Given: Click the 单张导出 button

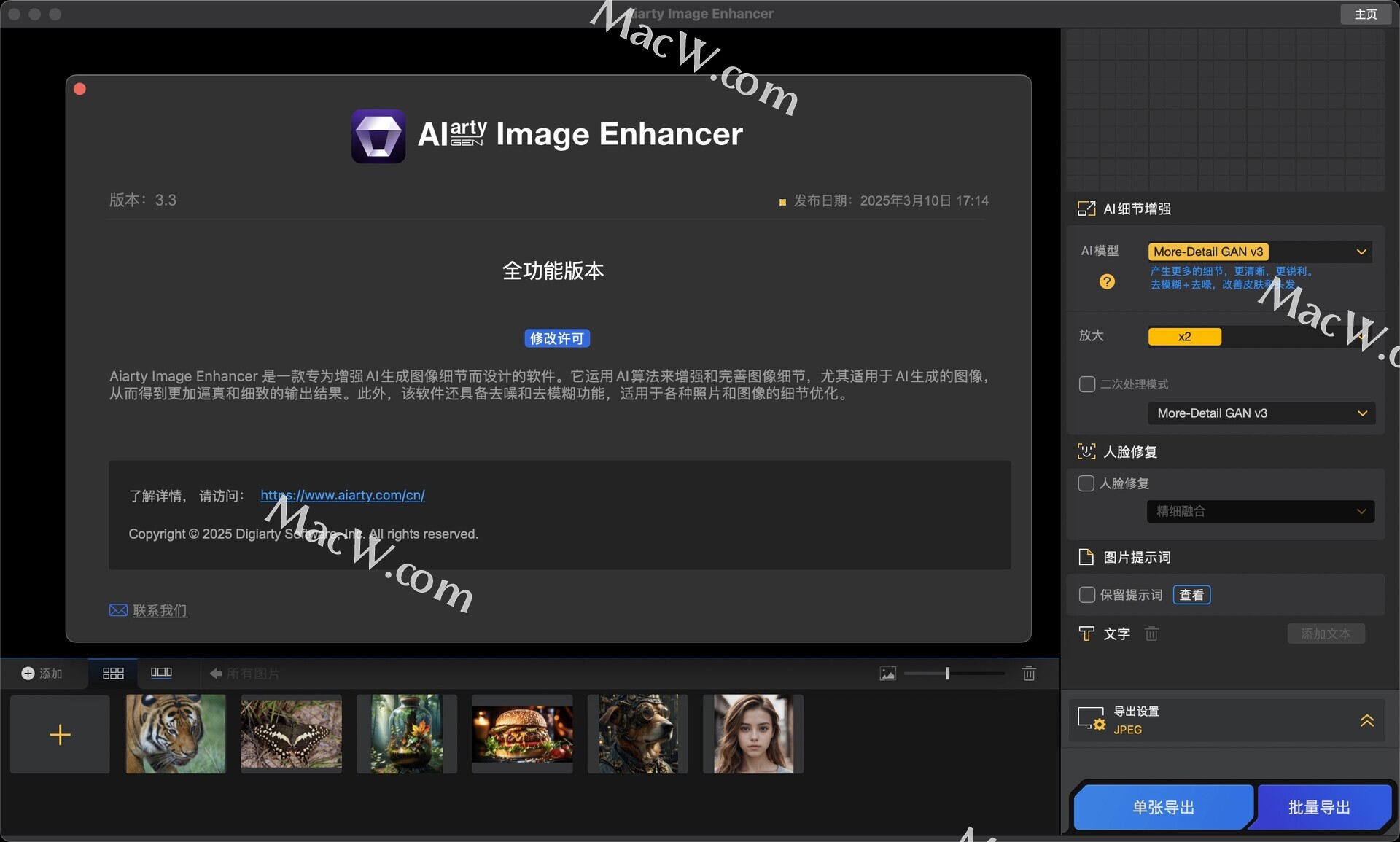Looking at the screenshot, I should (1164, 808).
